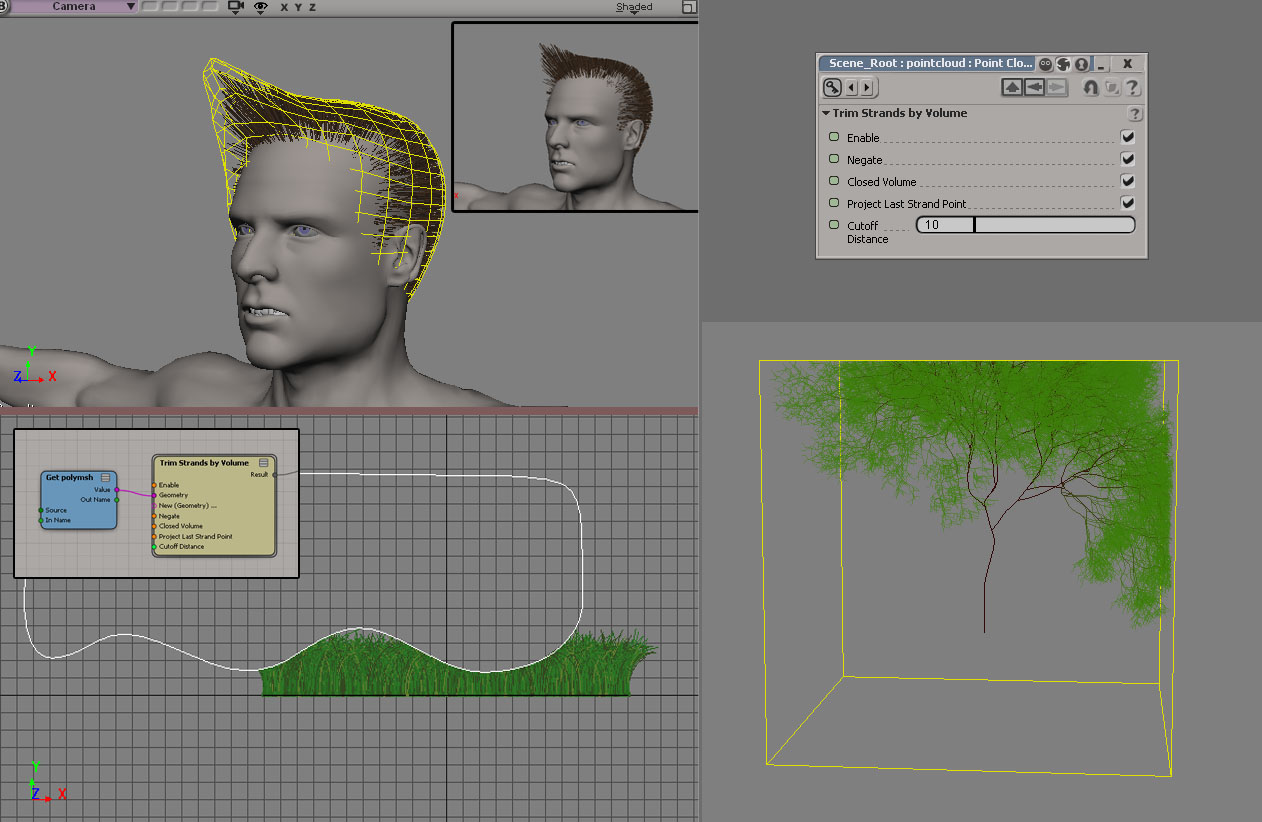Click the eye visibility icon in viewport bar
Image resolution: width=1262 pixels, height=822 pixels.
pos(261,7)
